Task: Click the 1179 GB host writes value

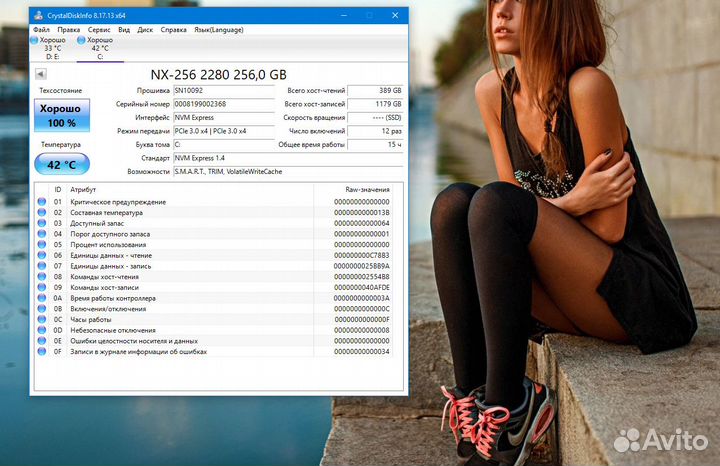Action: 375,104
